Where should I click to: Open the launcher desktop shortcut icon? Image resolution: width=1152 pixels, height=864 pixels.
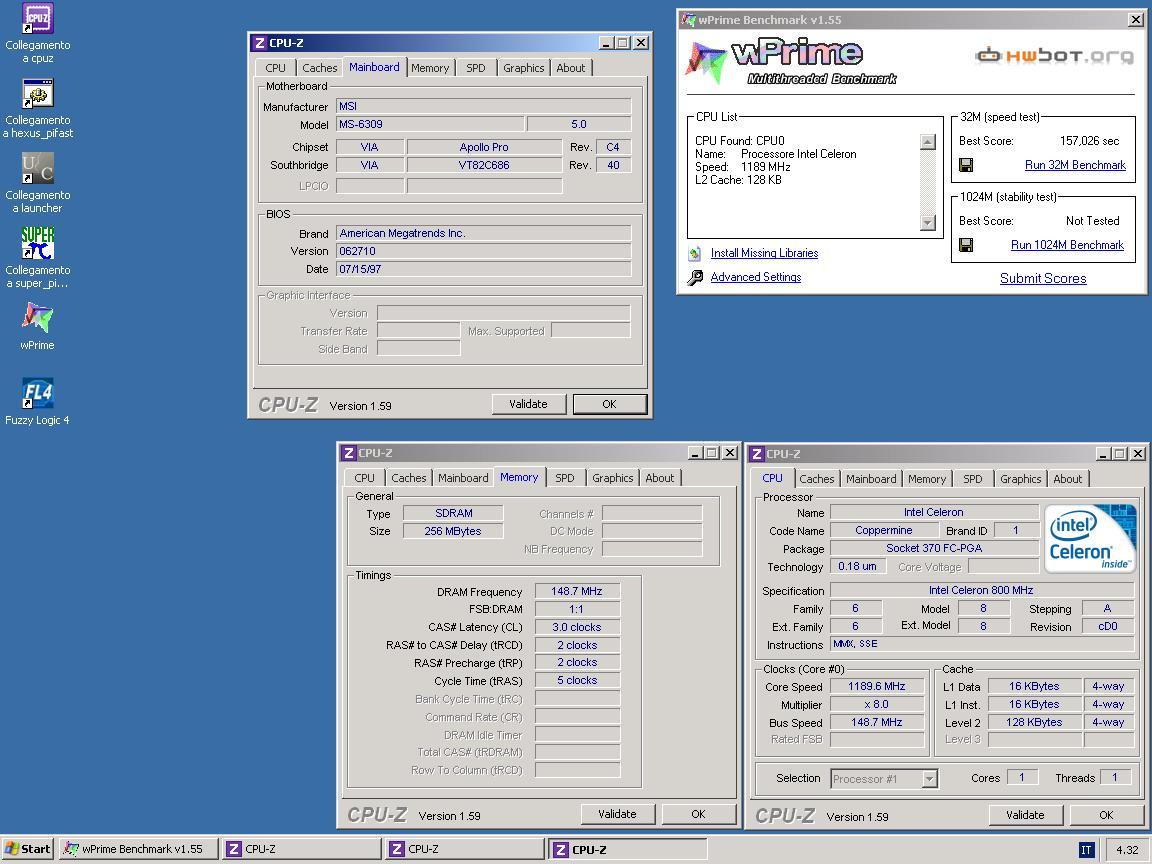(x=37, y=168)
